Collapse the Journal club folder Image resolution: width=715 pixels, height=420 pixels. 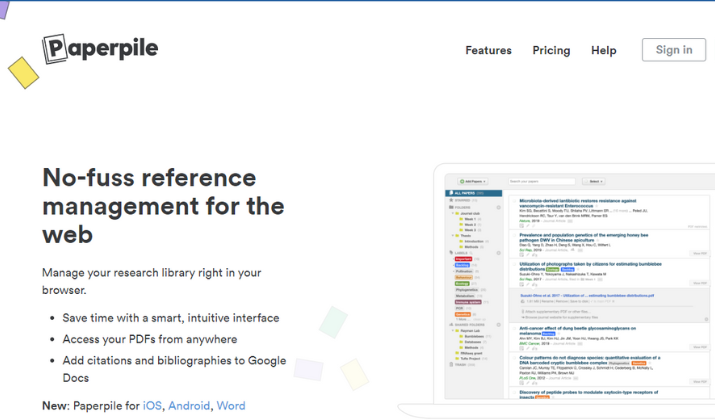coord(453,213)
